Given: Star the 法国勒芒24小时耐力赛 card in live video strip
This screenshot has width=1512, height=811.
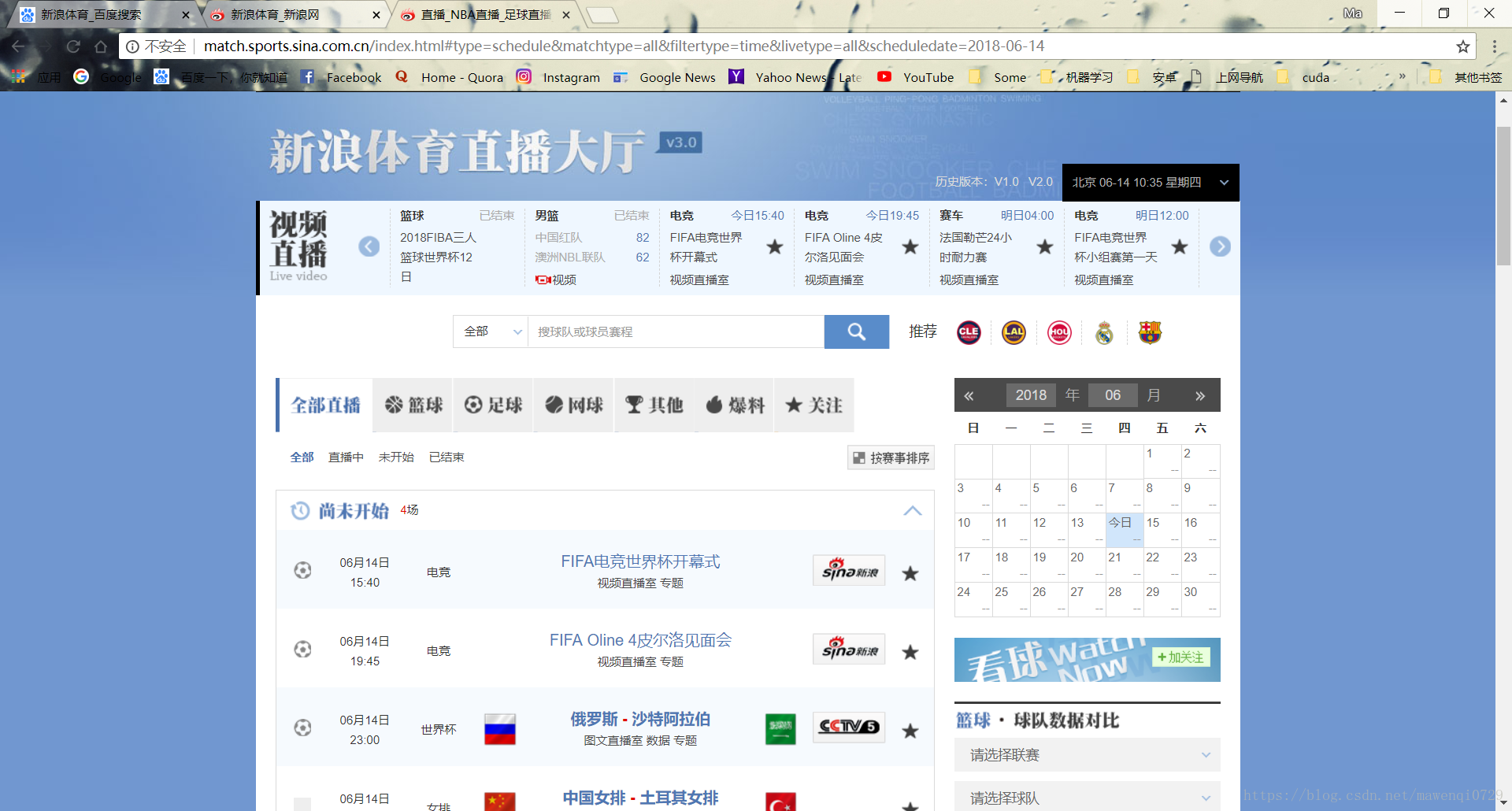Looking at the screenshot, I should (1045, 247).
